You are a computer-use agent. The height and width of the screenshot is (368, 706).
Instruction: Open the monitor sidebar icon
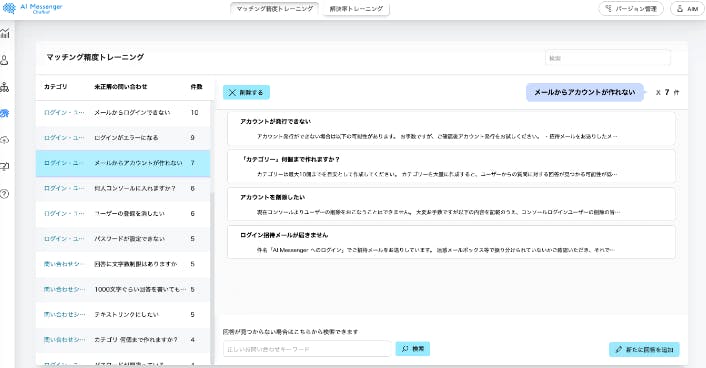(5, 167)
